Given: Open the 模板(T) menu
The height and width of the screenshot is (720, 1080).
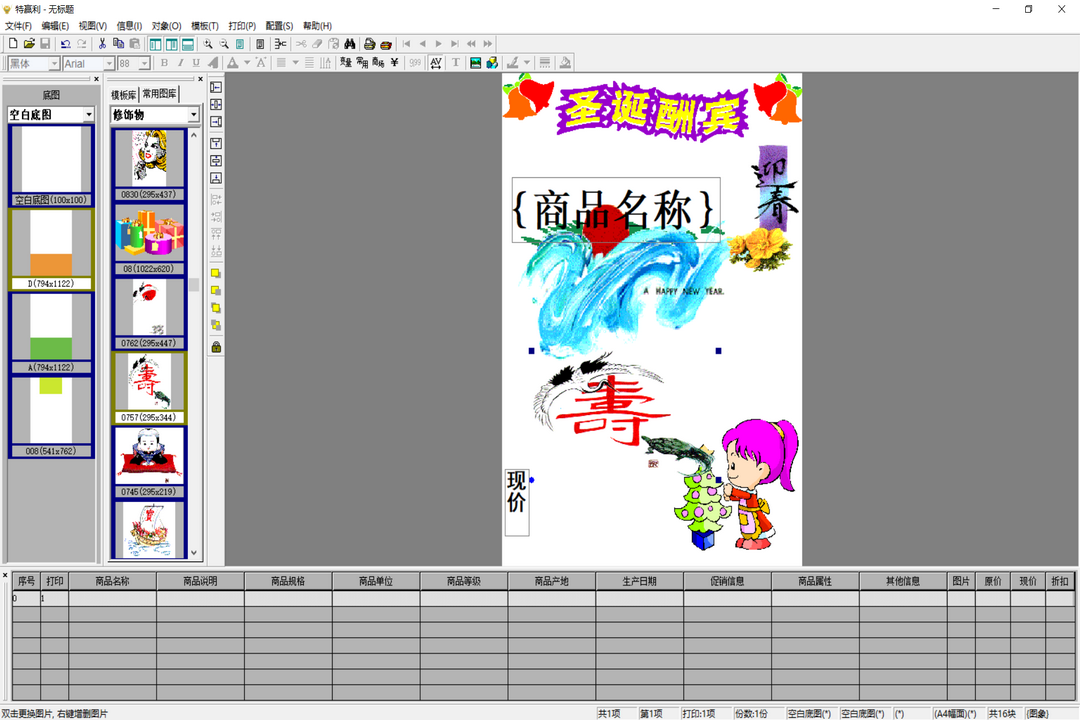Looking at the screenshot, I should [205, 26].
